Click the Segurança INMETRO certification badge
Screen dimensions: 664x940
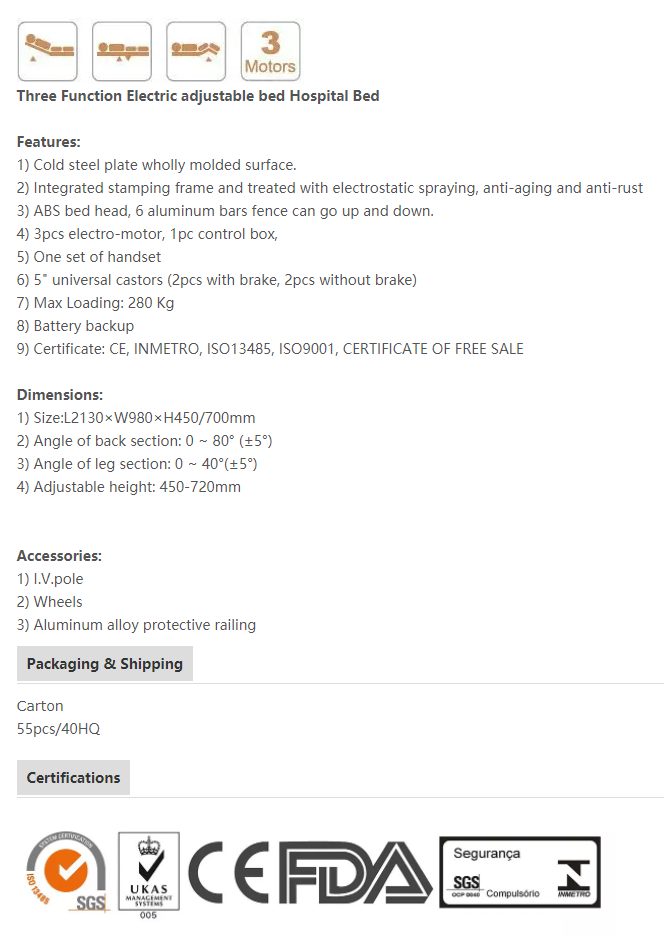[520, 872]
